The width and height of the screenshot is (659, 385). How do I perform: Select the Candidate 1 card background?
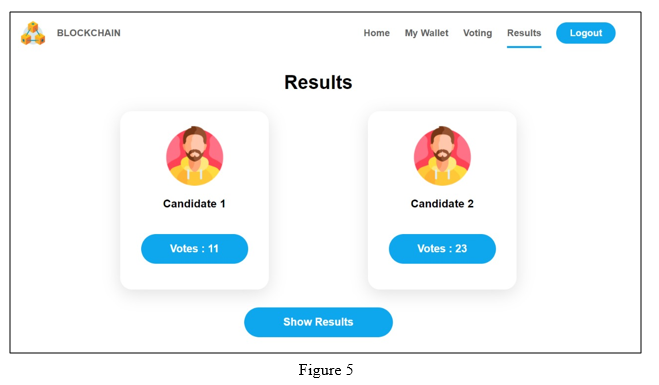195,277
